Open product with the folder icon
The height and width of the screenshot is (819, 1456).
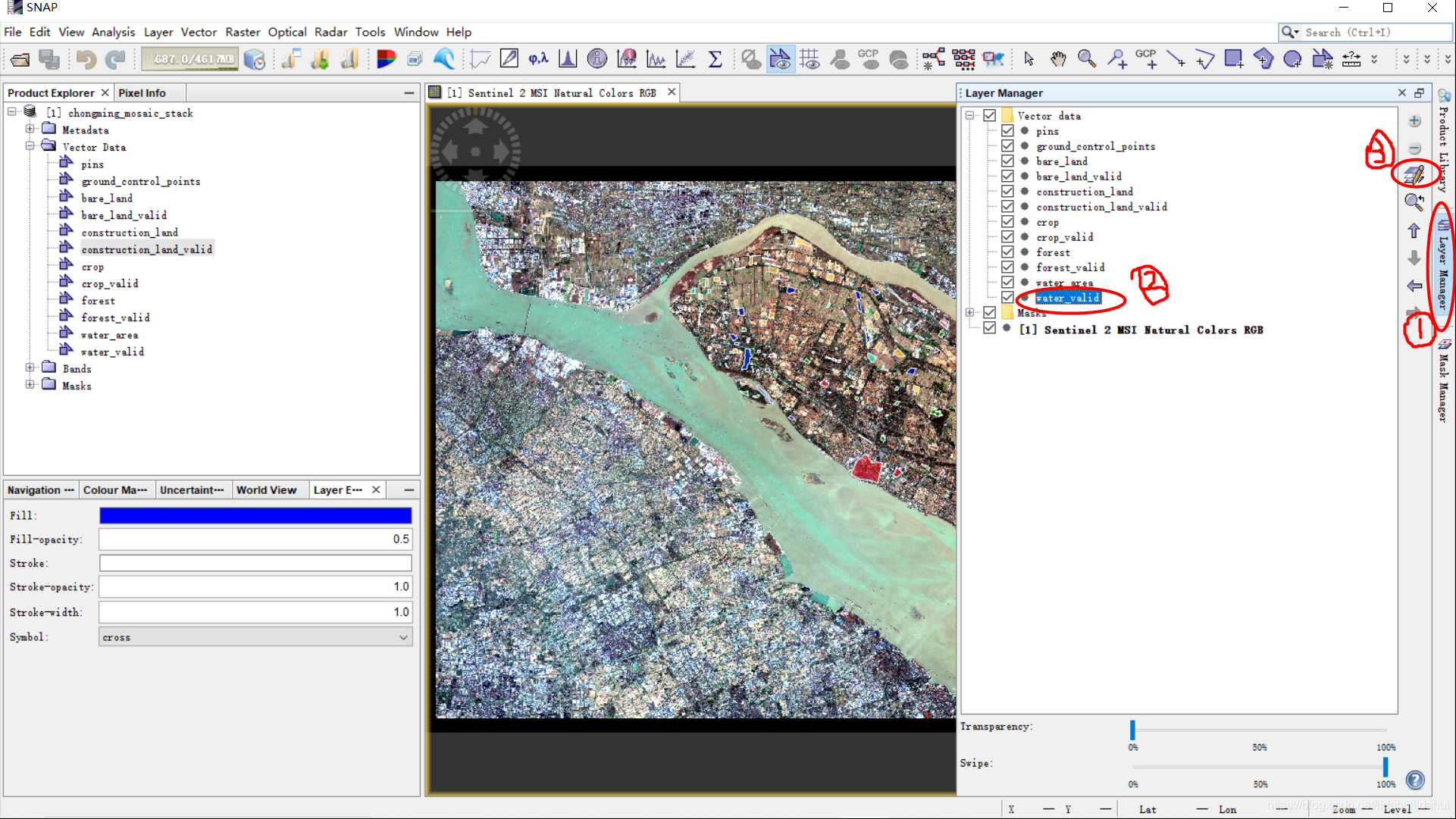click(20, 59)
